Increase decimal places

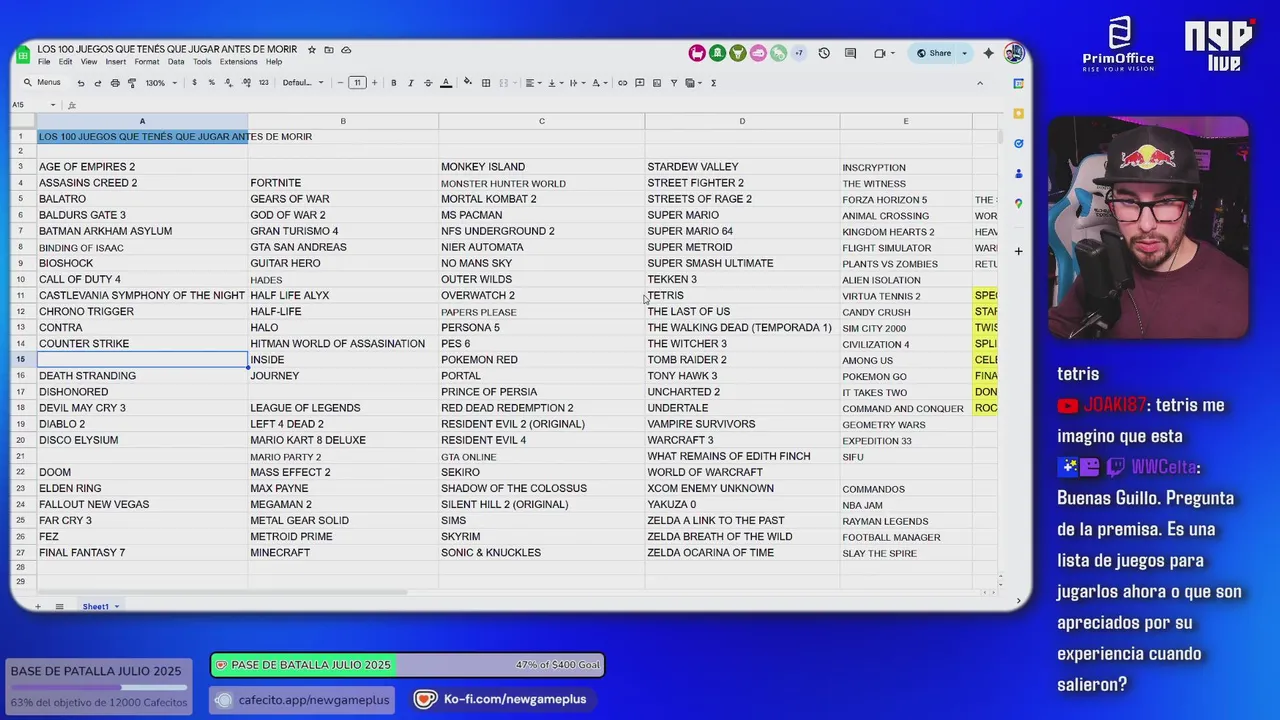point(245,83)
